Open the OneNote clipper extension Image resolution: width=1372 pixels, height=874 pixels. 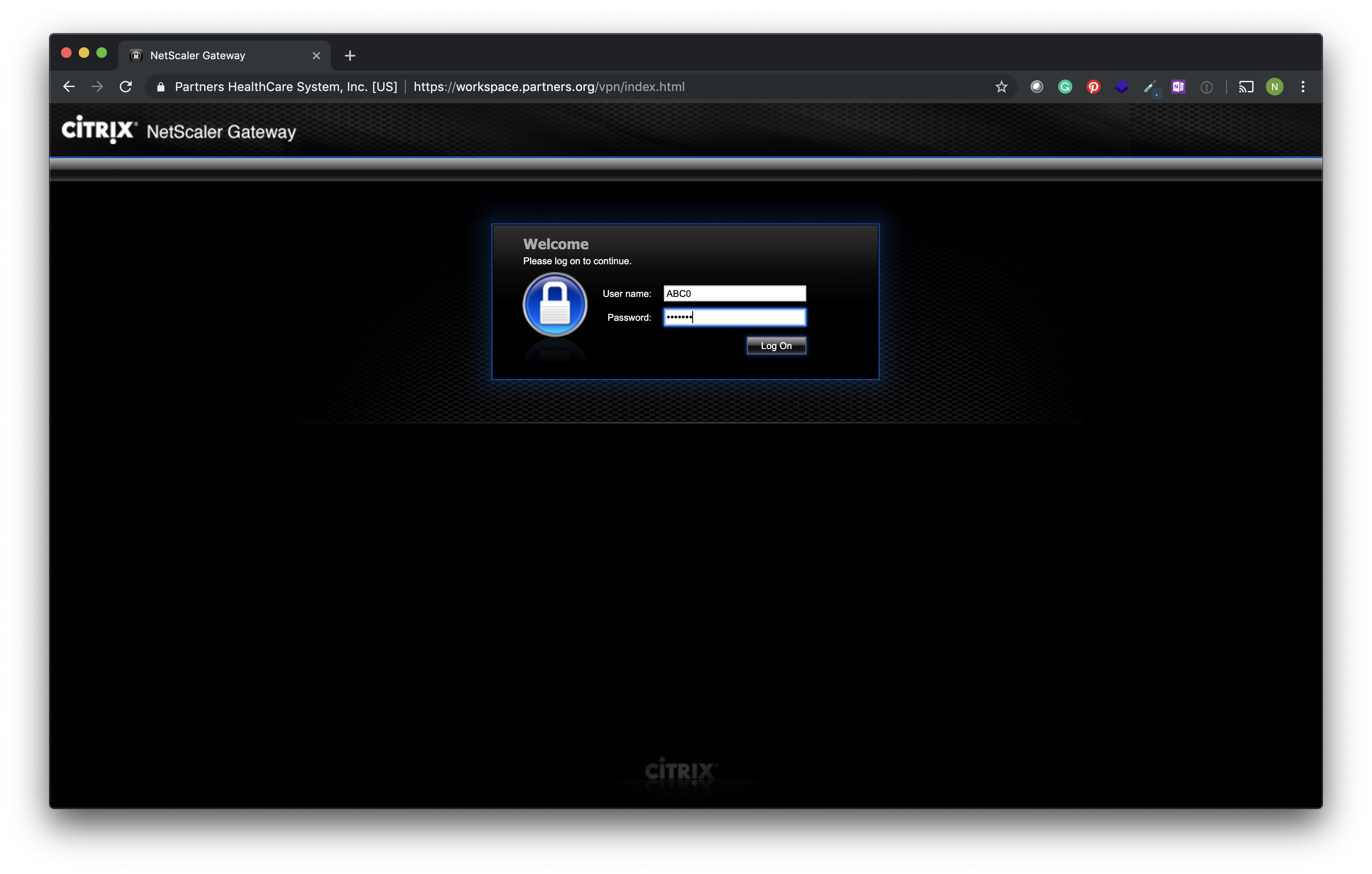[1178, 87]
